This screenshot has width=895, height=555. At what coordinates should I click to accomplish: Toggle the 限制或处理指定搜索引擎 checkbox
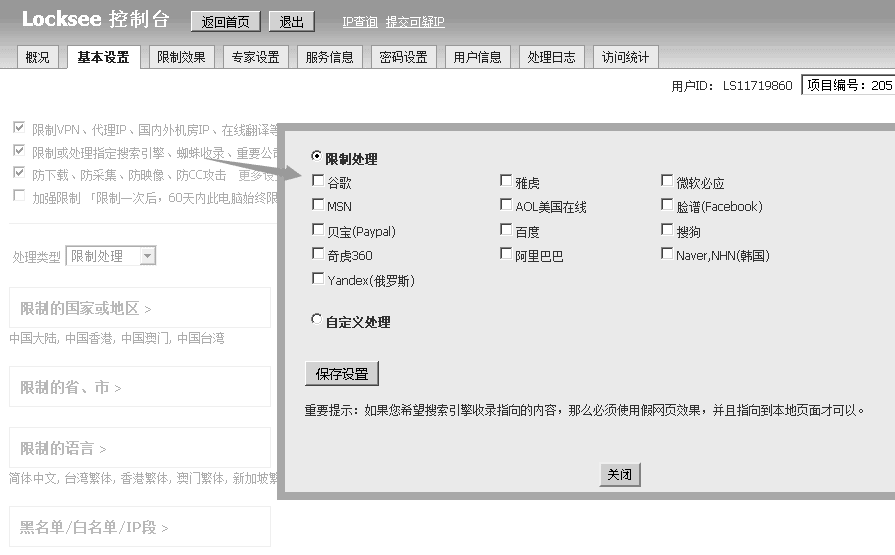click(x=19, y=150)
